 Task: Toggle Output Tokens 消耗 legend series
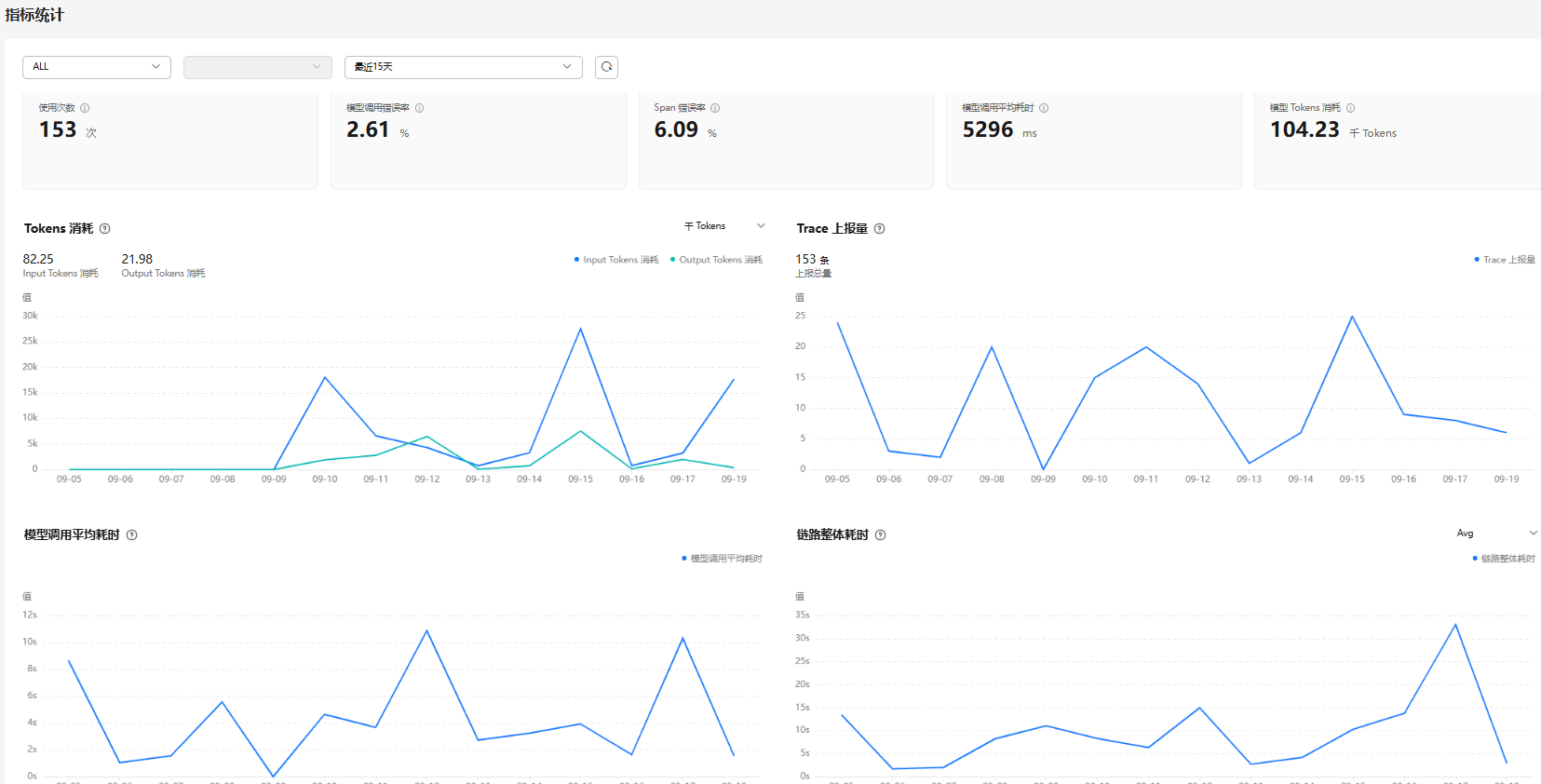coord(716,260)
